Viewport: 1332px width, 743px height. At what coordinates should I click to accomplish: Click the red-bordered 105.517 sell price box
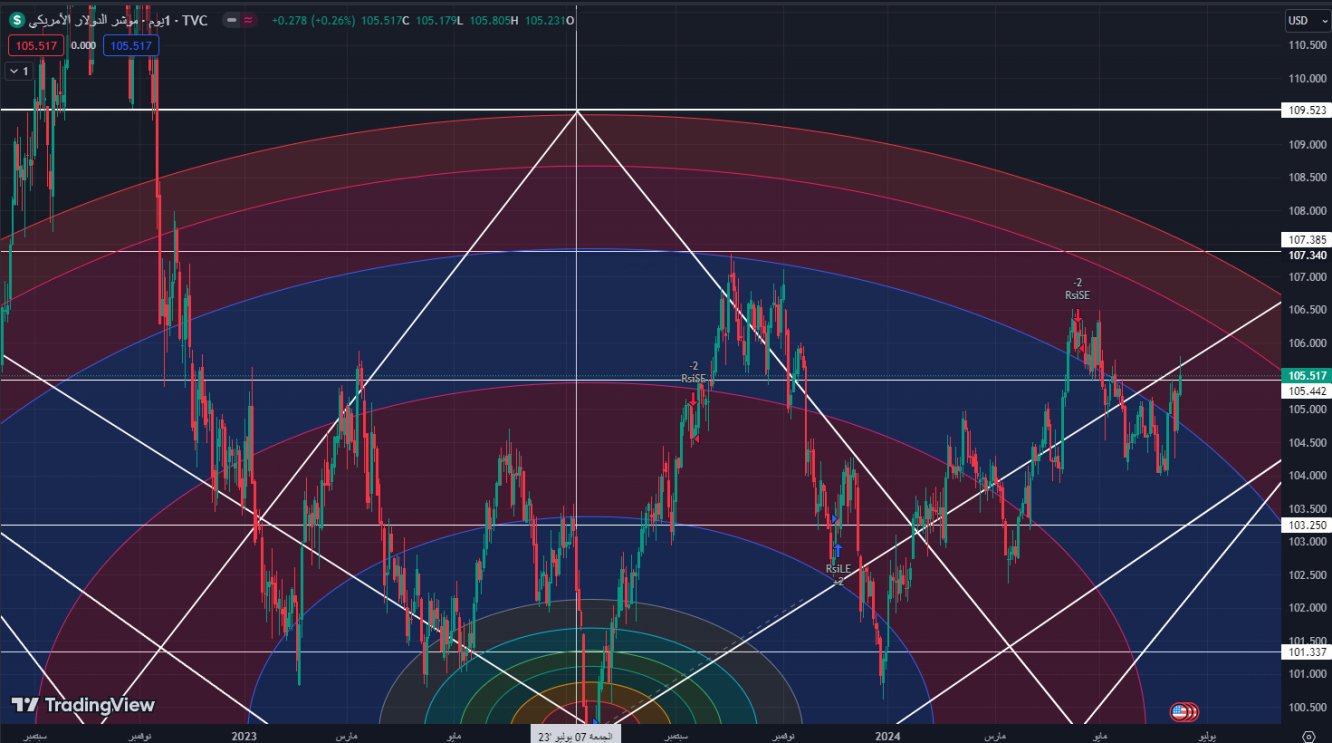(36, 45)
